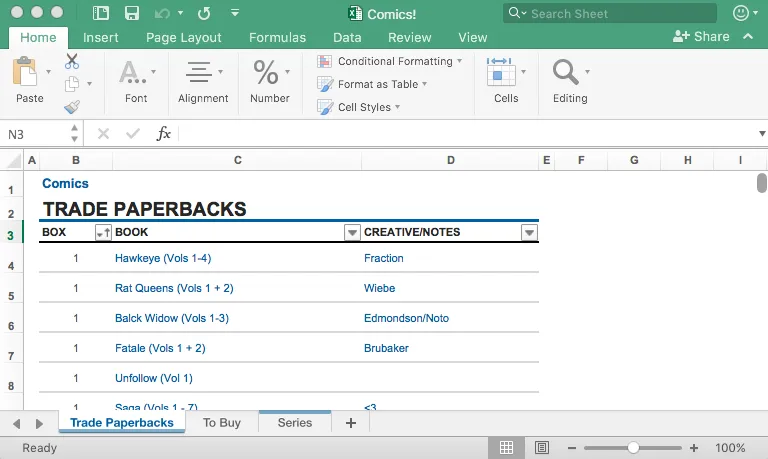Screen dimensions: 768x459
Task: Copy selection with the copy icon
Action: click(72, 84)
